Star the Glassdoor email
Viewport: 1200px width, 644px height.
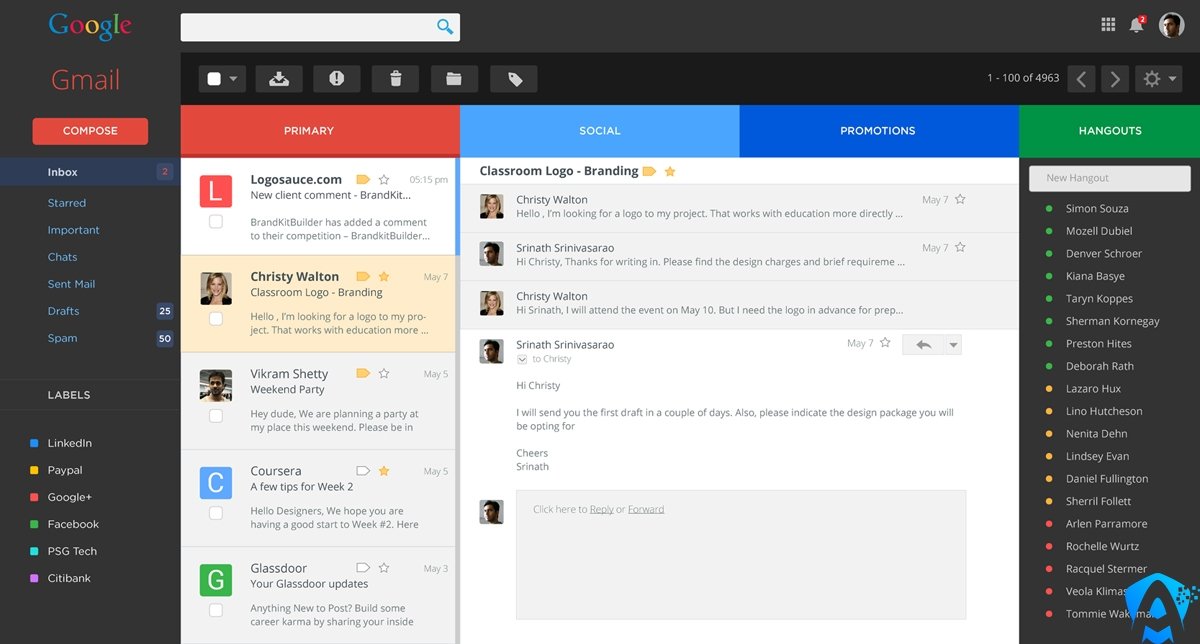click(384, 568)
